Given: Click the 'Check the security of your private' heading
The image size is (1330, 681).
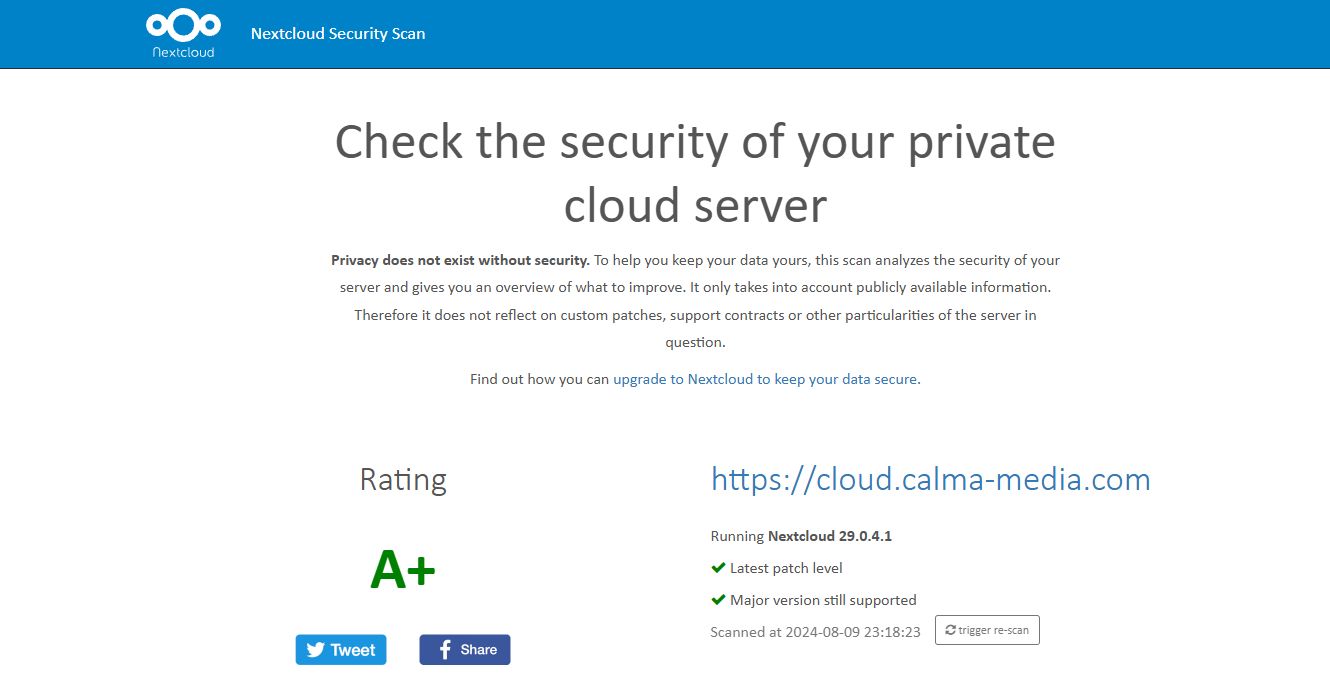Looking at the screenshot, I should point(695,142).
